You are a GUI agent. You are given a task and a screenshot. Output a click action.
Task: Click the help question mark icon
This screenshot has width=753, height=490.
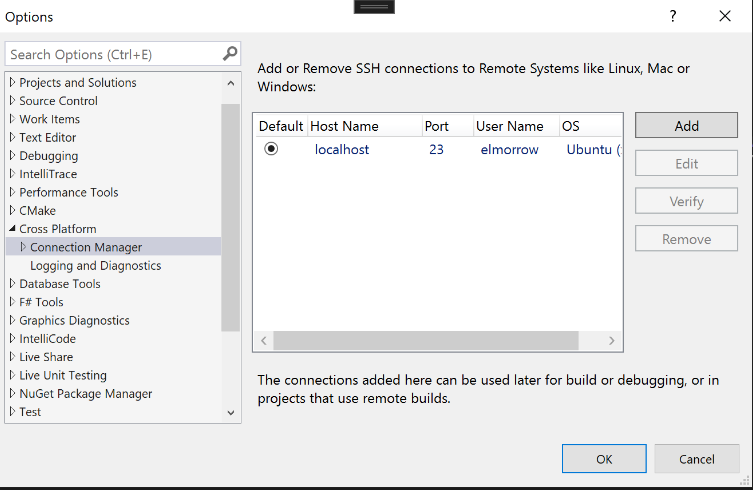coord(673,16)
